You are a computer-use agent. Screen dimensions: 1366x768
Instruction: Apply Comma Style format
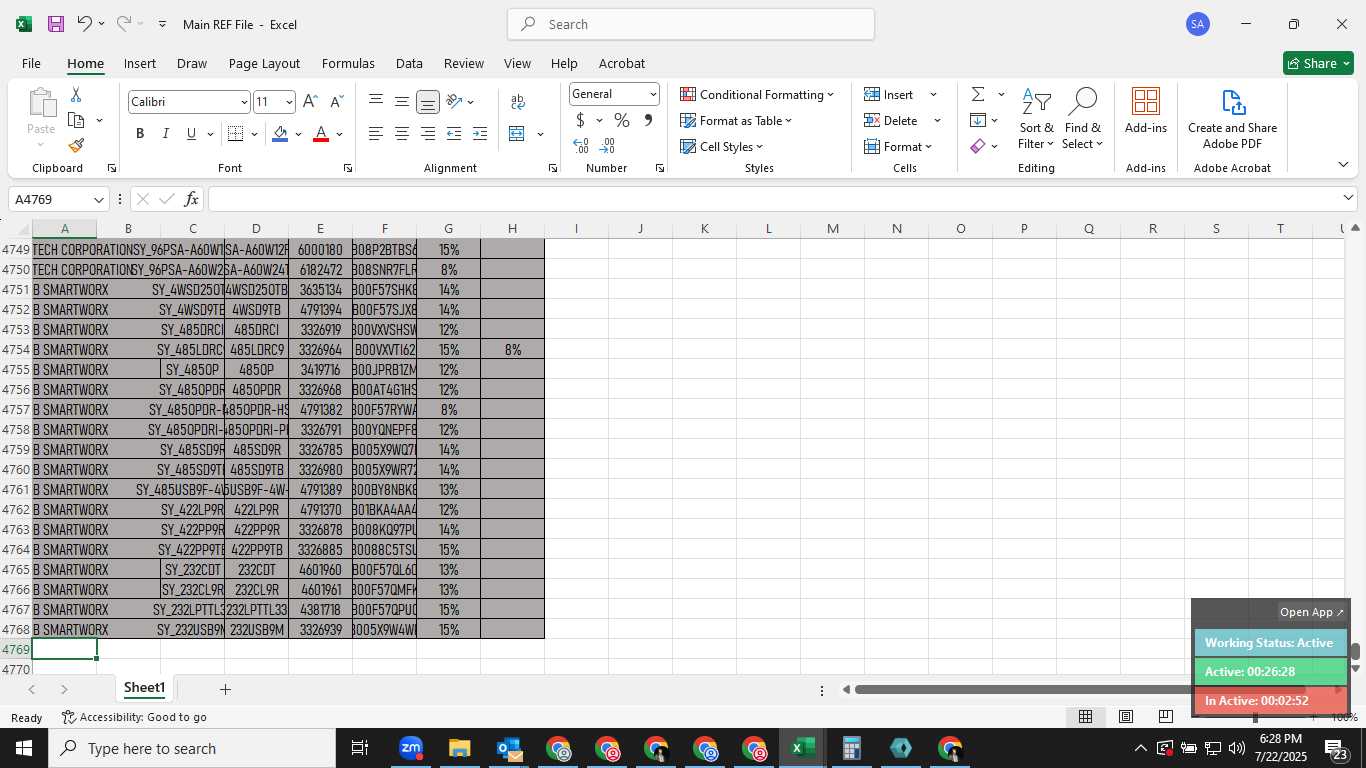click(x=648, y=120)
